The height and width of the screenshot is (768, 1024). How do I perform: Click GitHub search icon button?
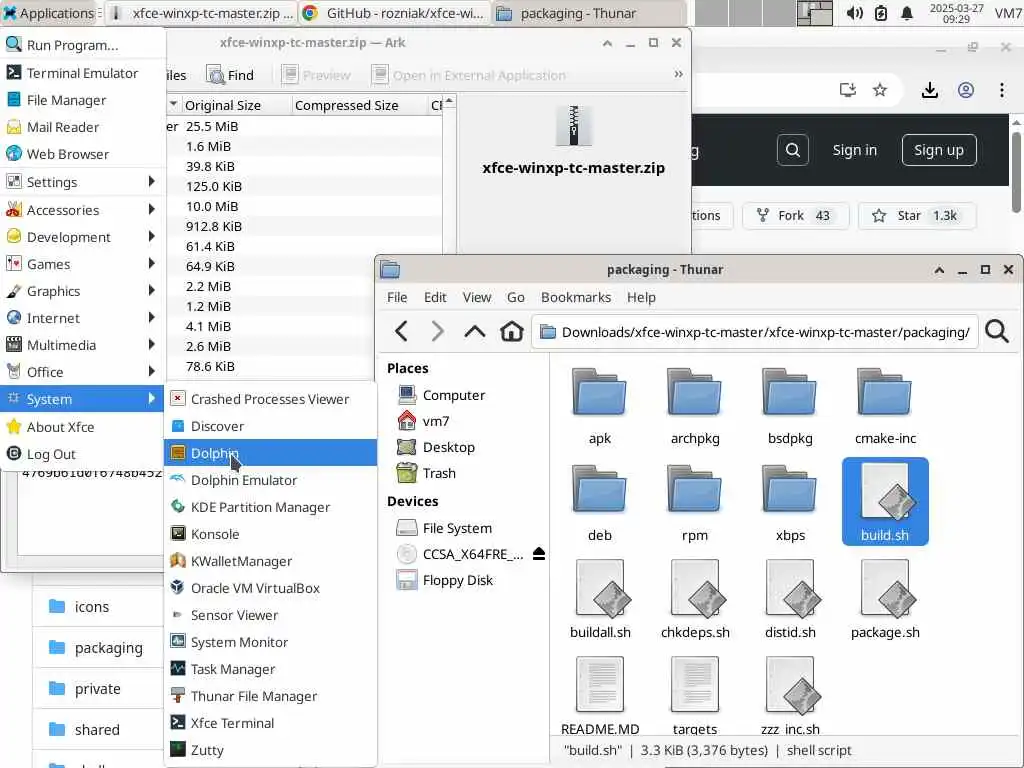[x=793, y=150]
